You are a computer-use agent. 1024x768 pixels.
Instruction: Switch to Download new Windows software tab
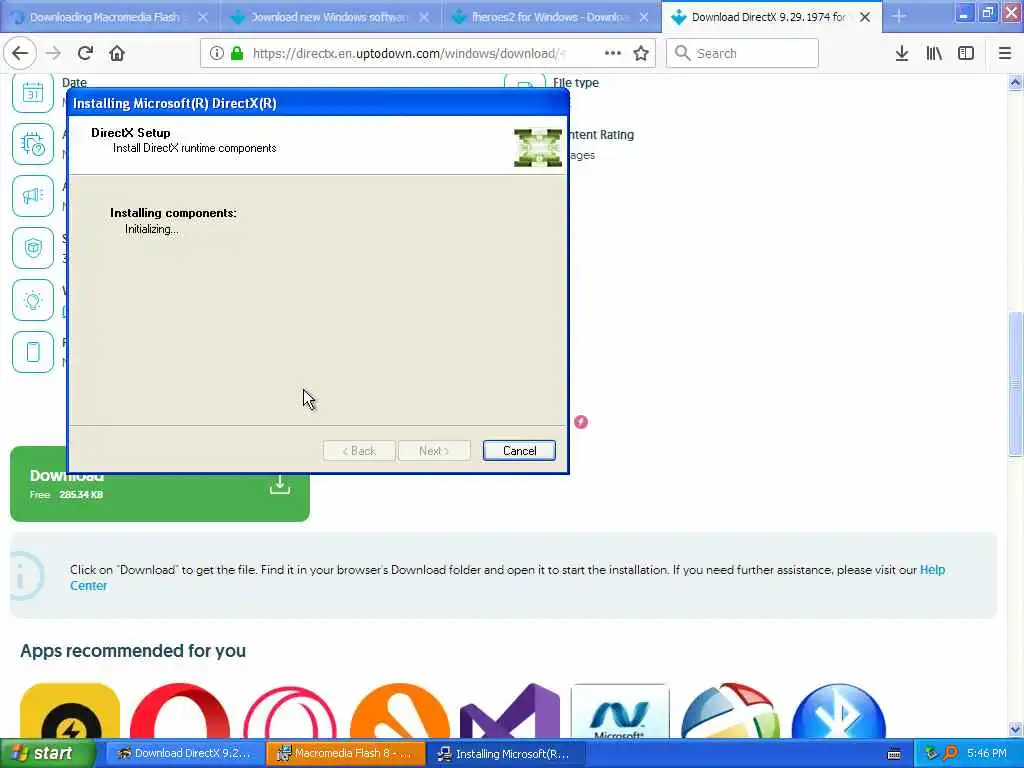point(330,17)
